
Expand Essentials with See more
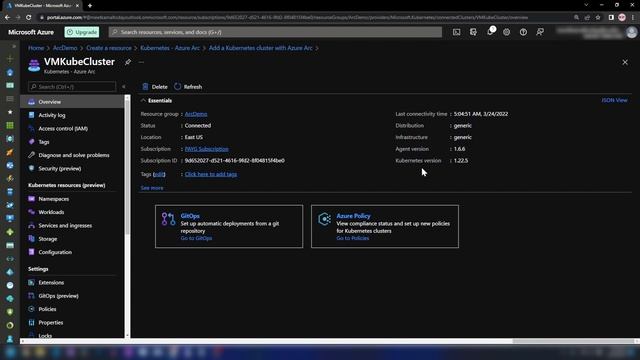152,188
